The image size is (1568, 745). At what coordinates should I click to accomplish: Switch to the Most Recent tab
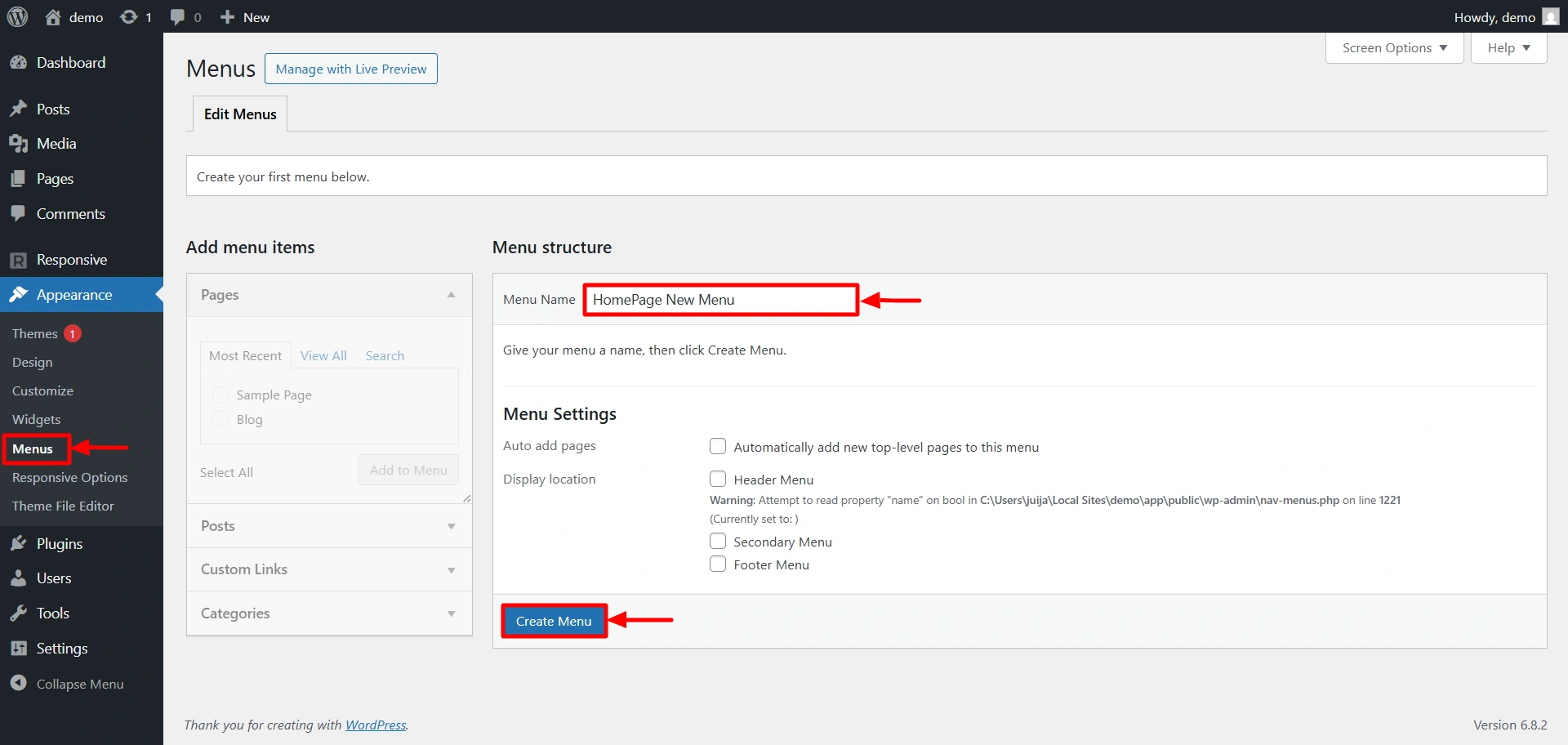pyautogui.click(x=245, y=355)
